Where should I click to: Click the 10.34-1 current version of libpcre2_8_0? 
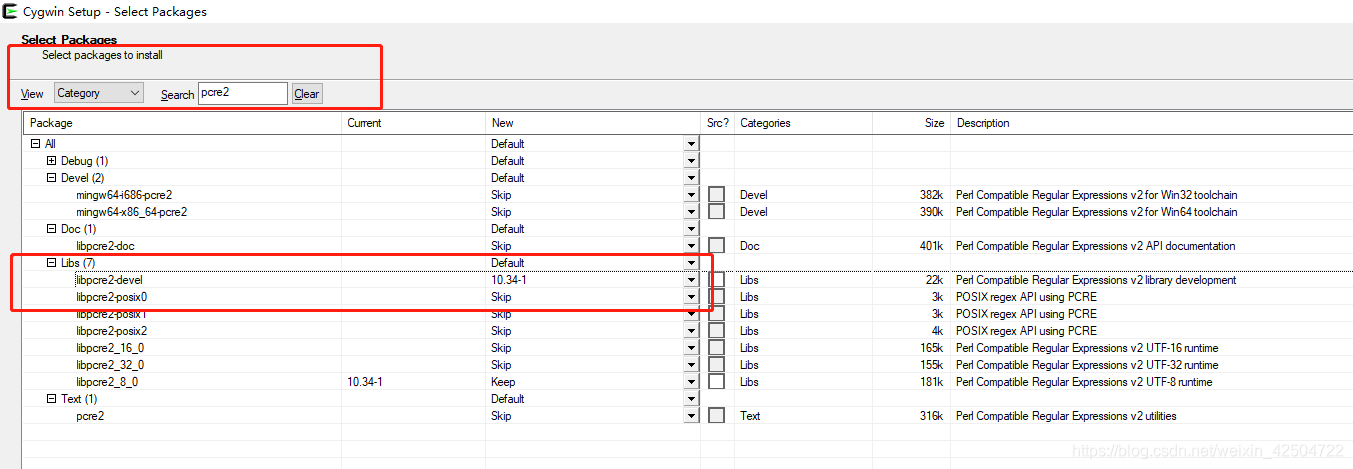pyautogui.click(x=365, y=382)
